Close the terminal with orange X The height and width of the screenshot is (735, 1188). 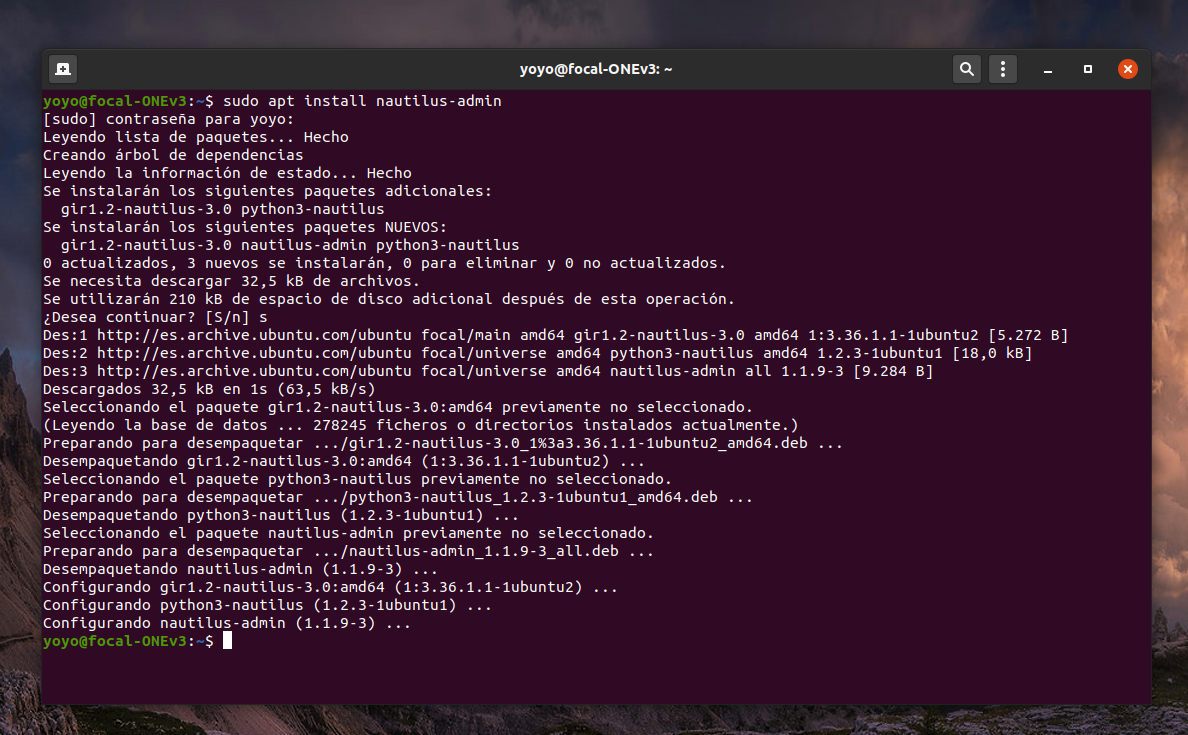point(1127,69)
